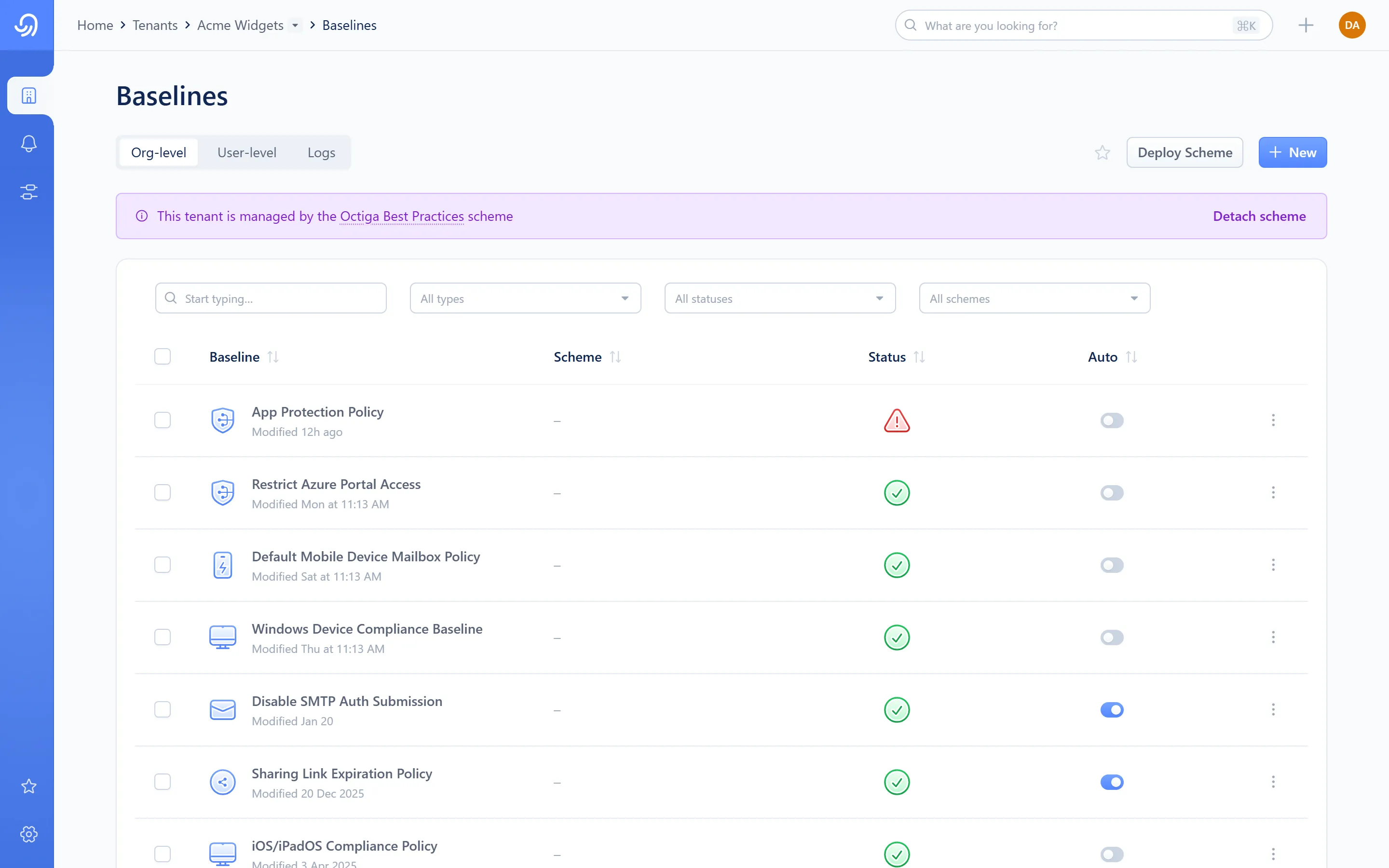The width and height of the screenshot is (1389, 868).
Task: Open more options for App Protection Policy
Action: point(1273,420)
